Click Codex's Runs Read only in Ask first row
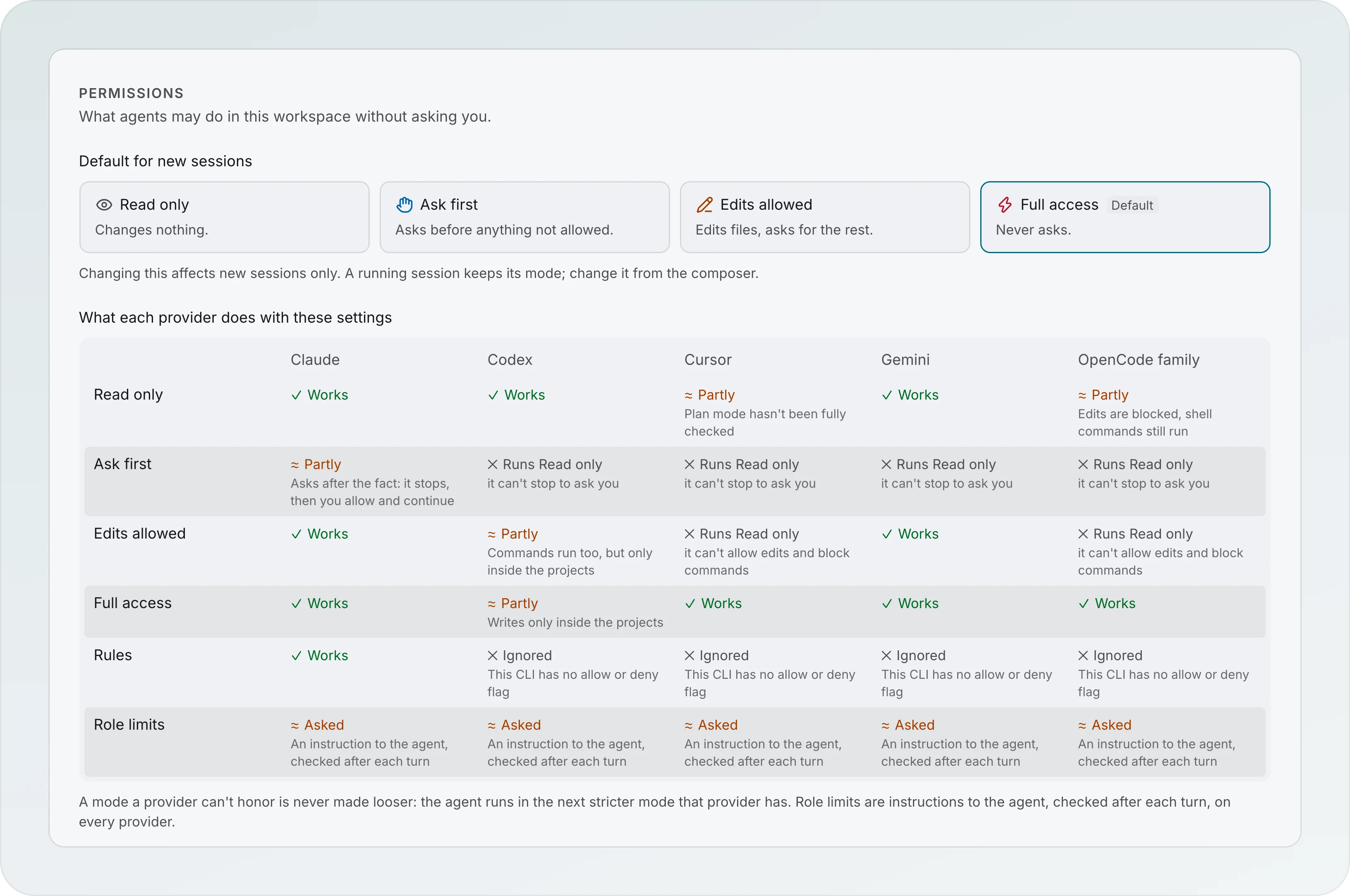Viewport: 1350px width, 896px height. (544, 464)
